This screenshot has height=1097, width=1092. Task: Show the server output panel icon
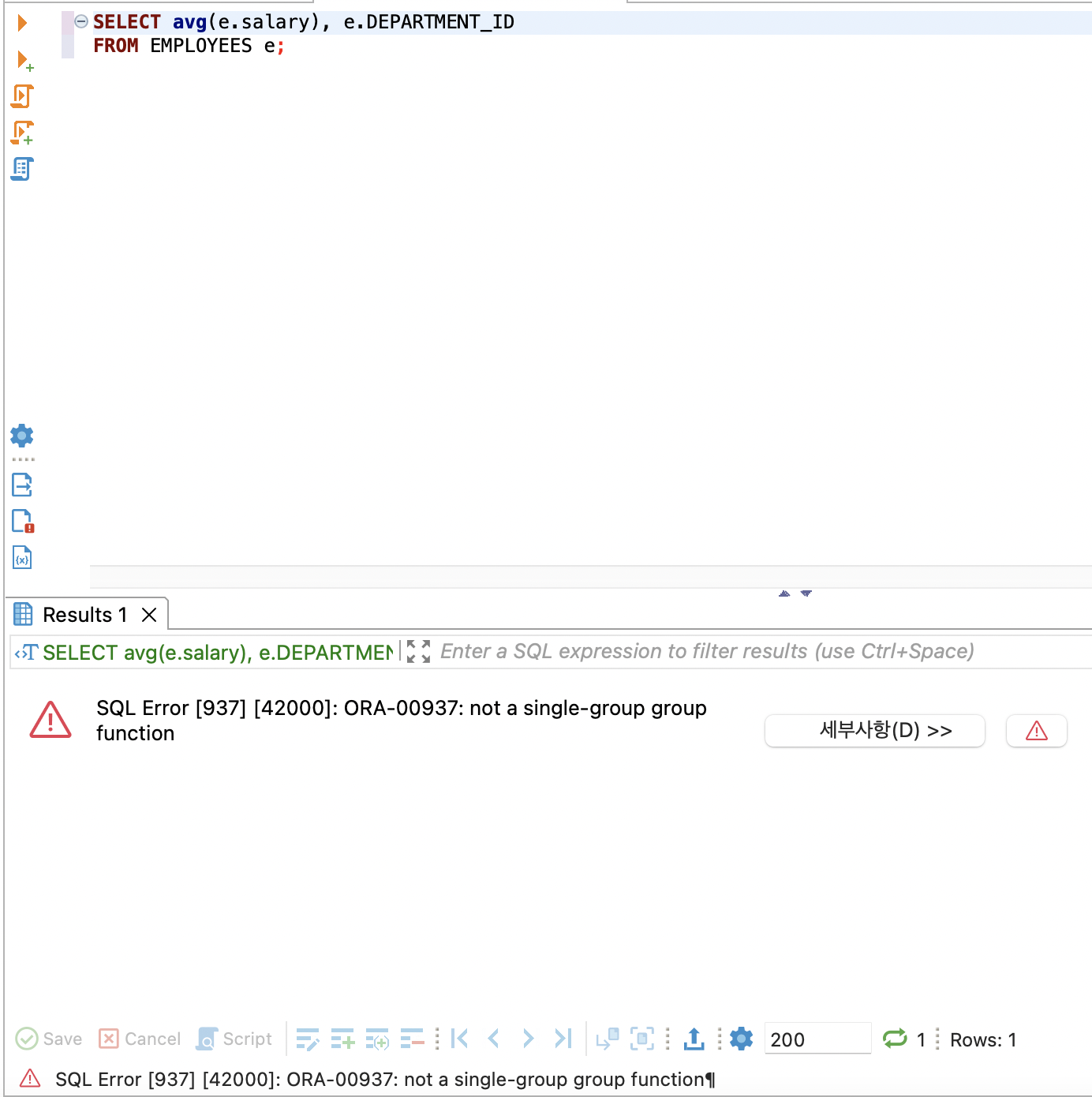coord(22,485)
